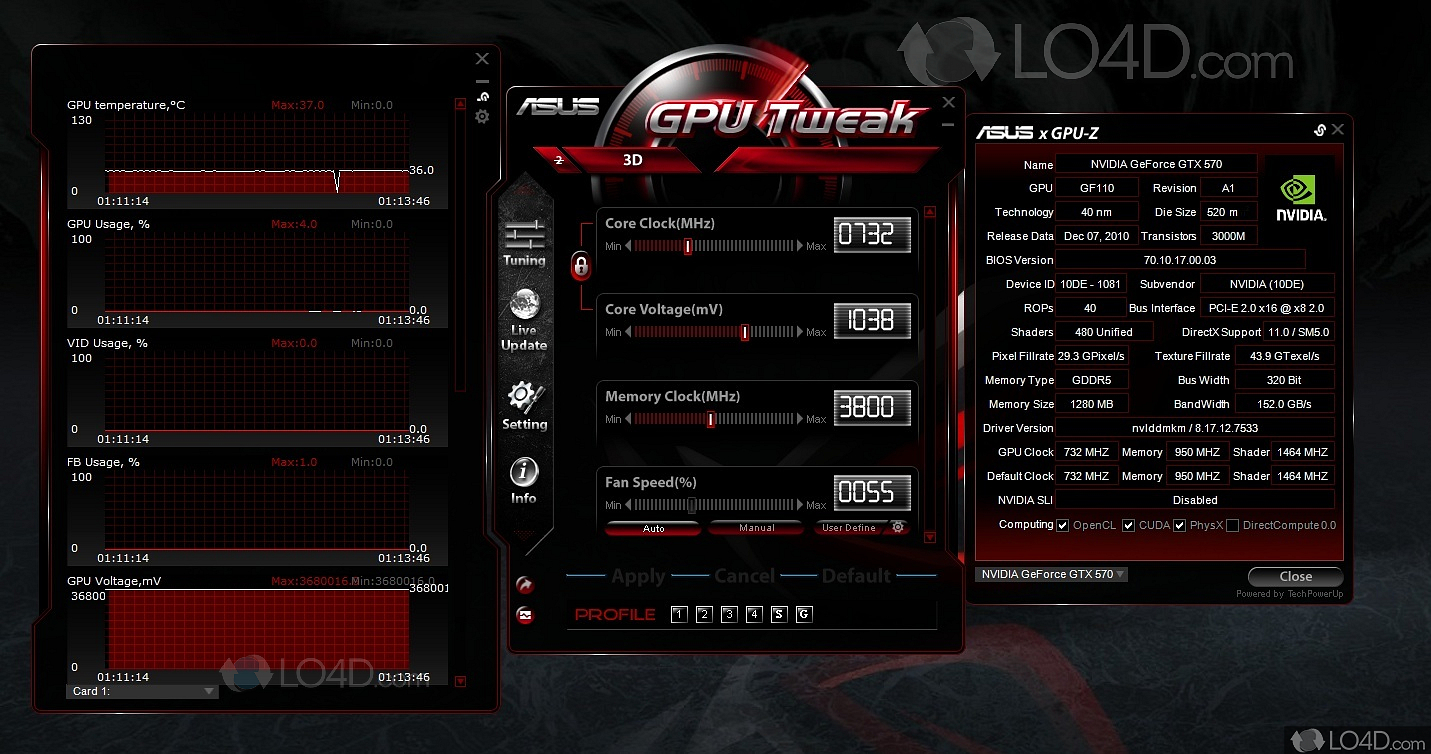Decrease Core Clock with the left arrow
Screen dimensions: 1431x754
(x=629, y=246)
